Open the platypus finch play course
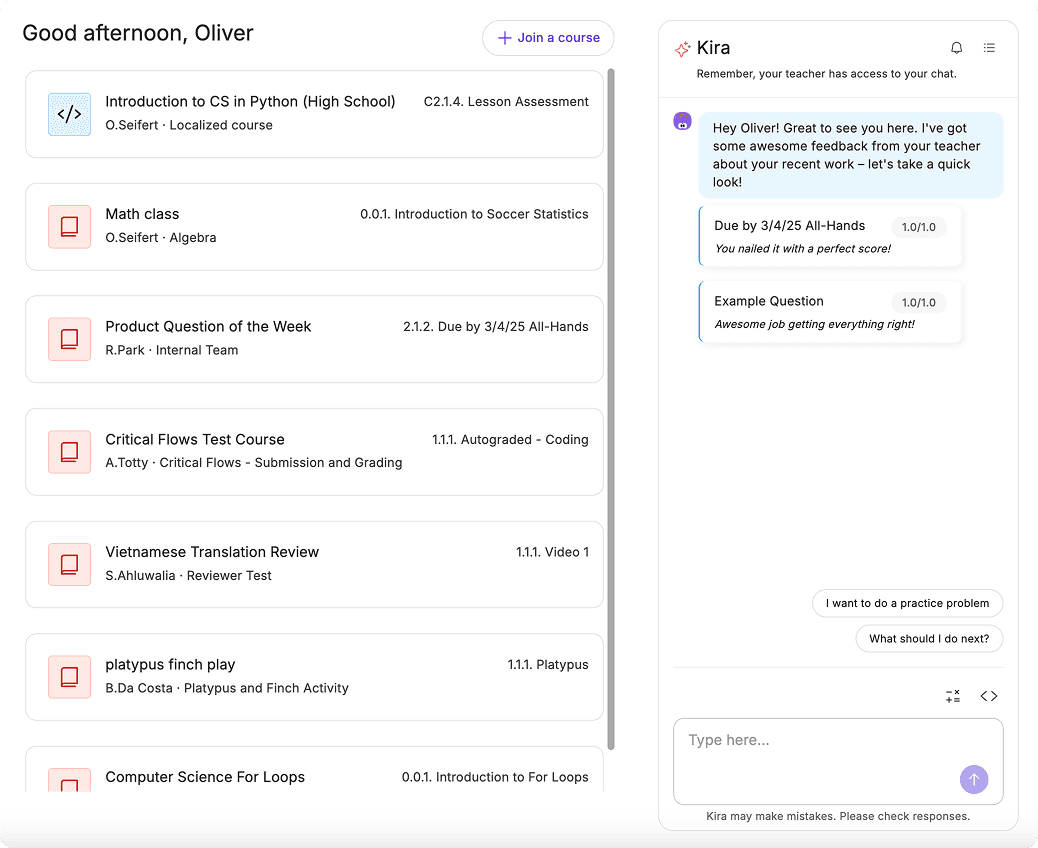Viewport: 1038px width, 848px height. click(170, 665)
